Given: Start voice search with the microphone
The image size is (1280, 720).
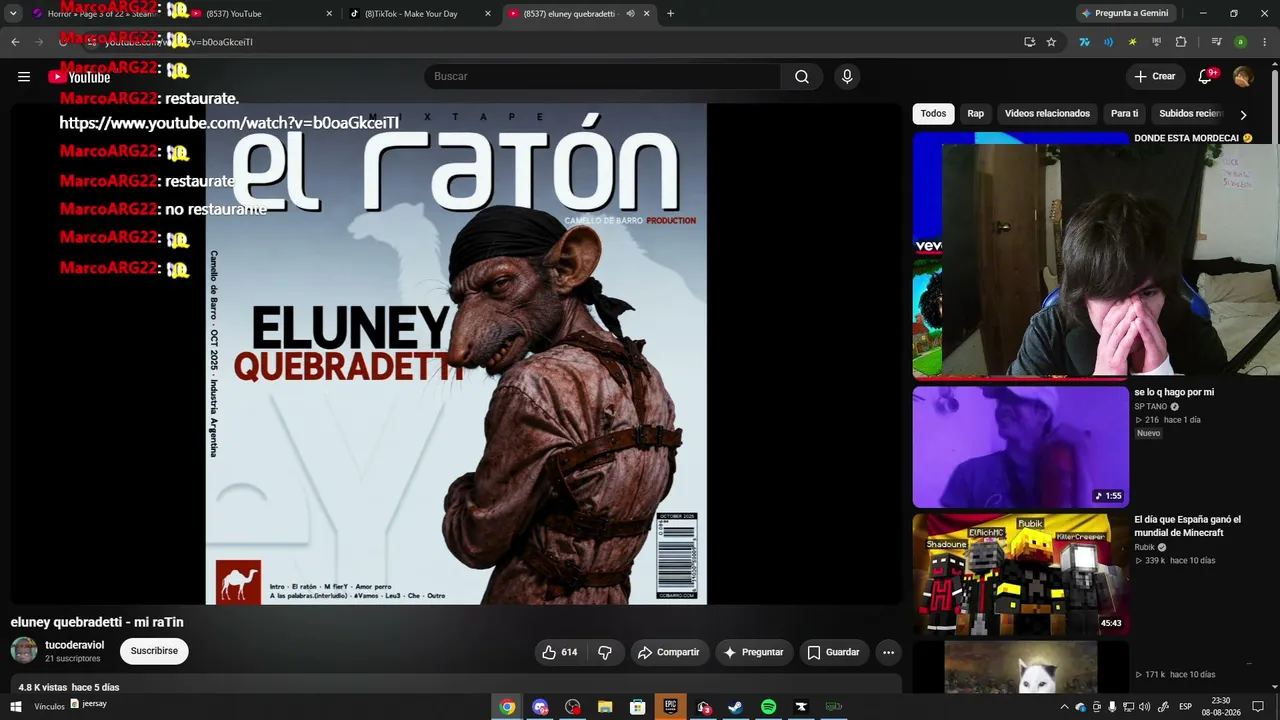Looking at the screenshot, I should (847, 77).
